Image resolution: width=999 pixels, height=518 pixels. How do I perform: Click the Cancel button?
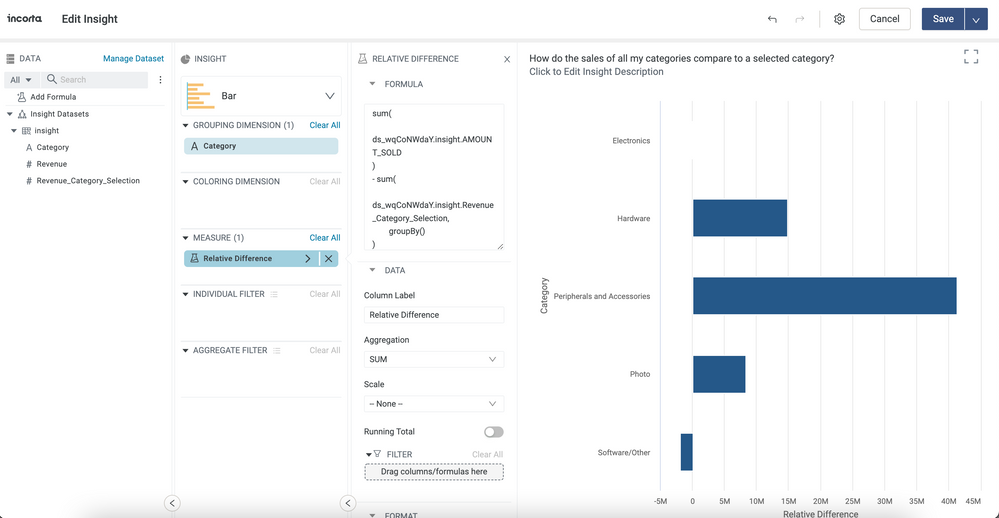[x=884, y=19]
